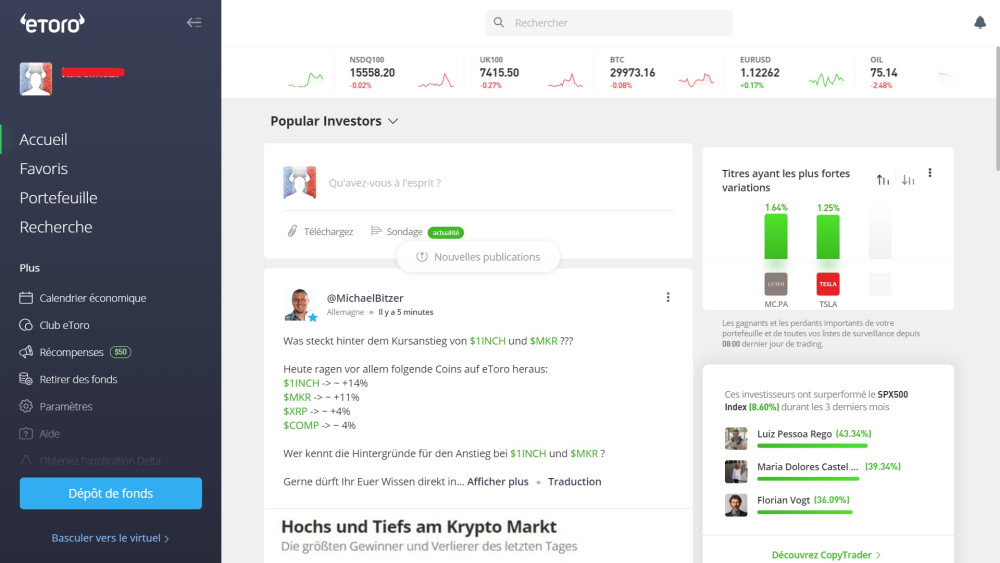Click the Téléchargez paperclip icon
Viewport: 1000px width, 563px height.
click(x=292, y=231)
